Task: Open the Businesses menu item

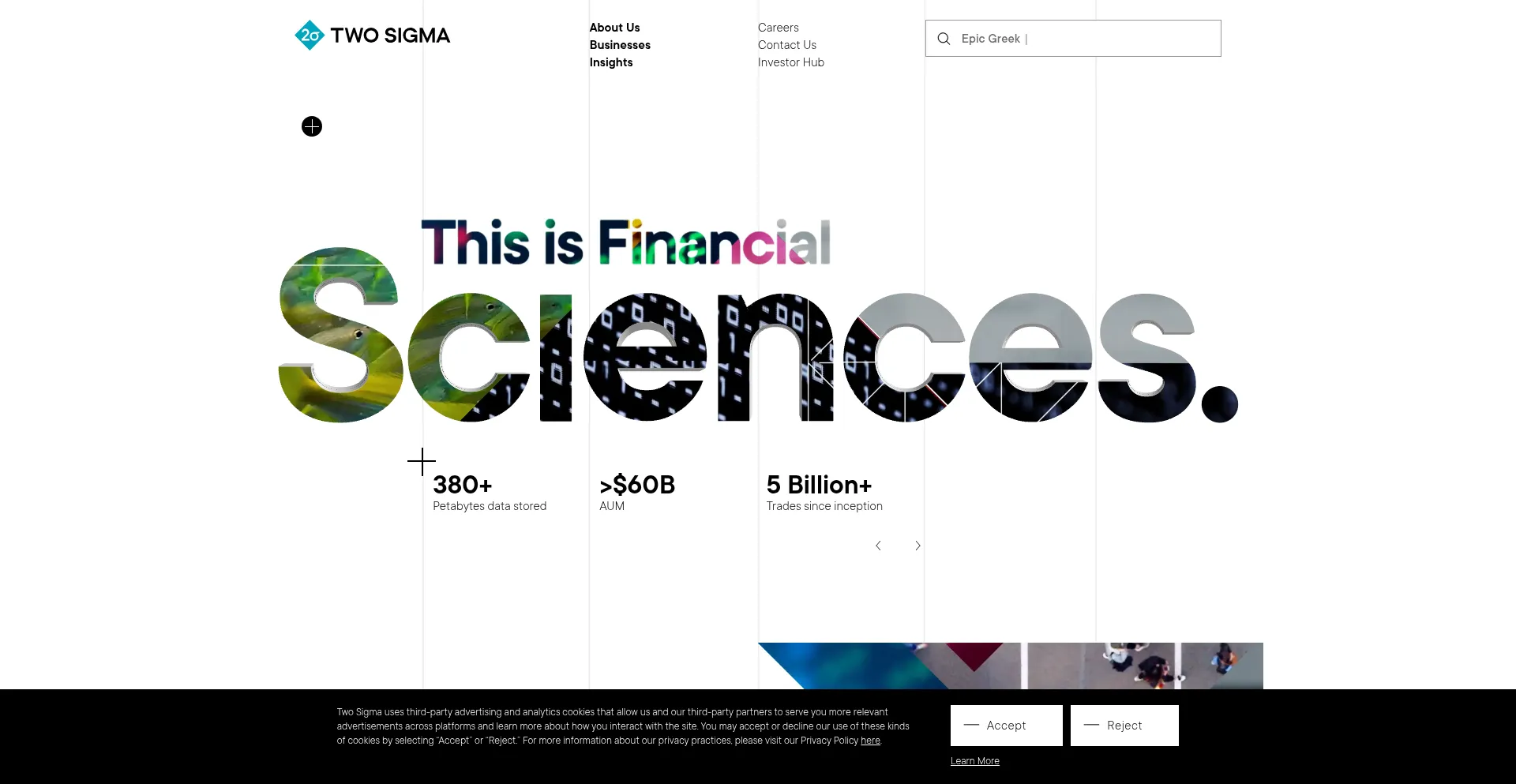Action: 620,45
